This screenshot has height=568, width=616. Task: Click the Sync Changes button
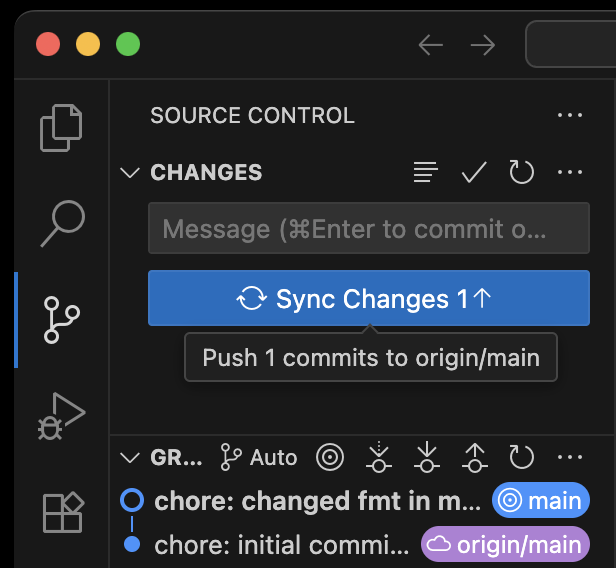[x=369, y=298]
